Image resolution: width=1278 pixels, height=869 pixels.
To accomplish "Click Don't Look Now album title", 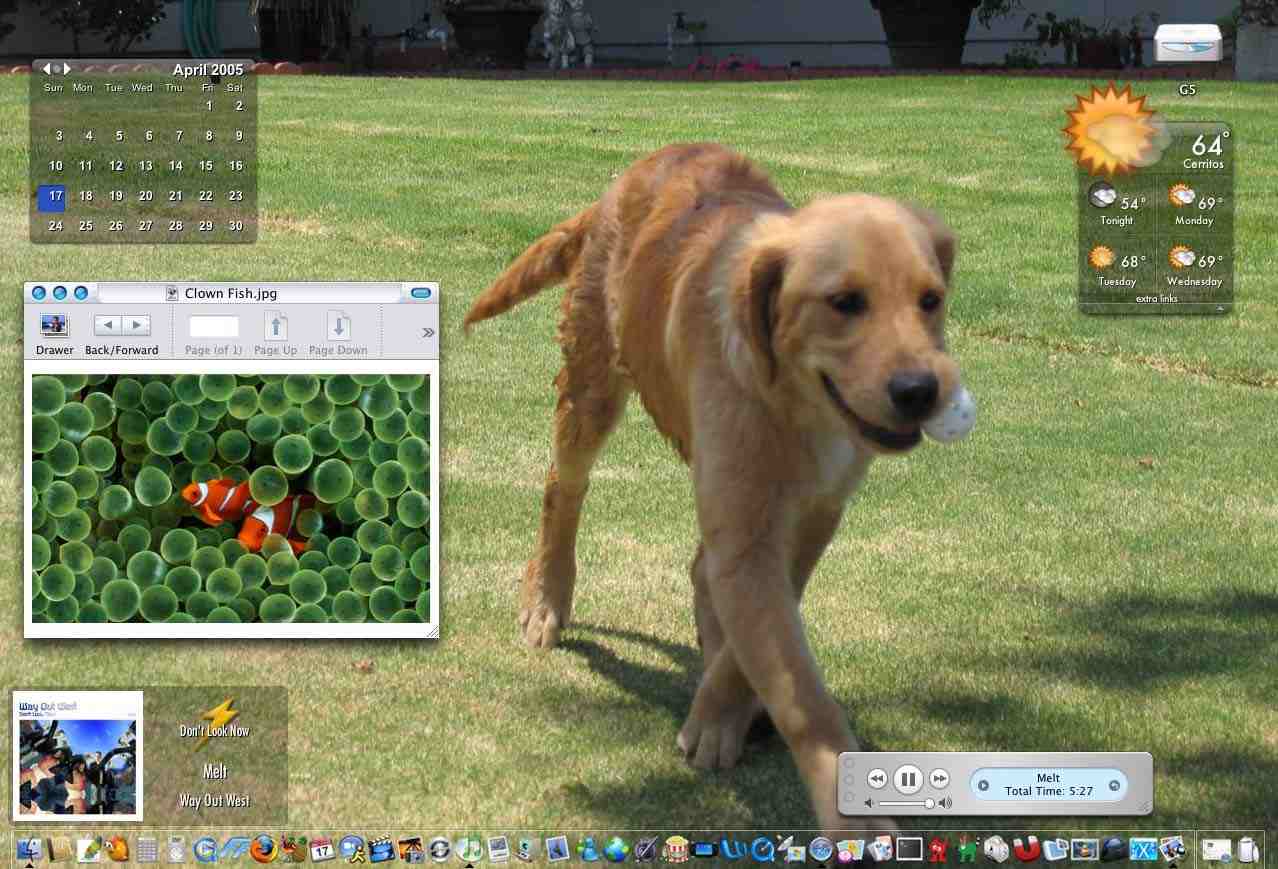I will coord(214,731).
